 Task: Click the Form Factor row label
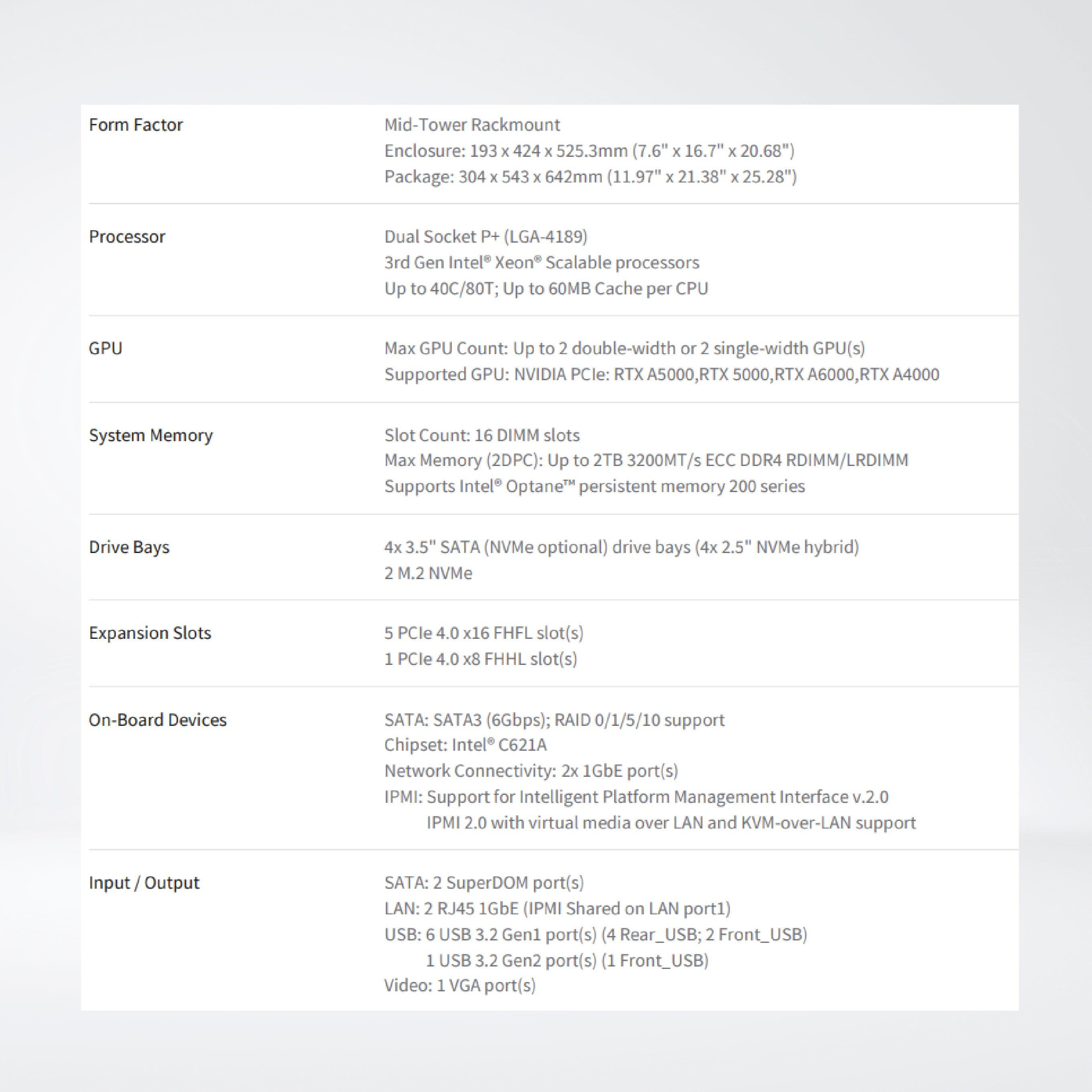pos(136,125)
